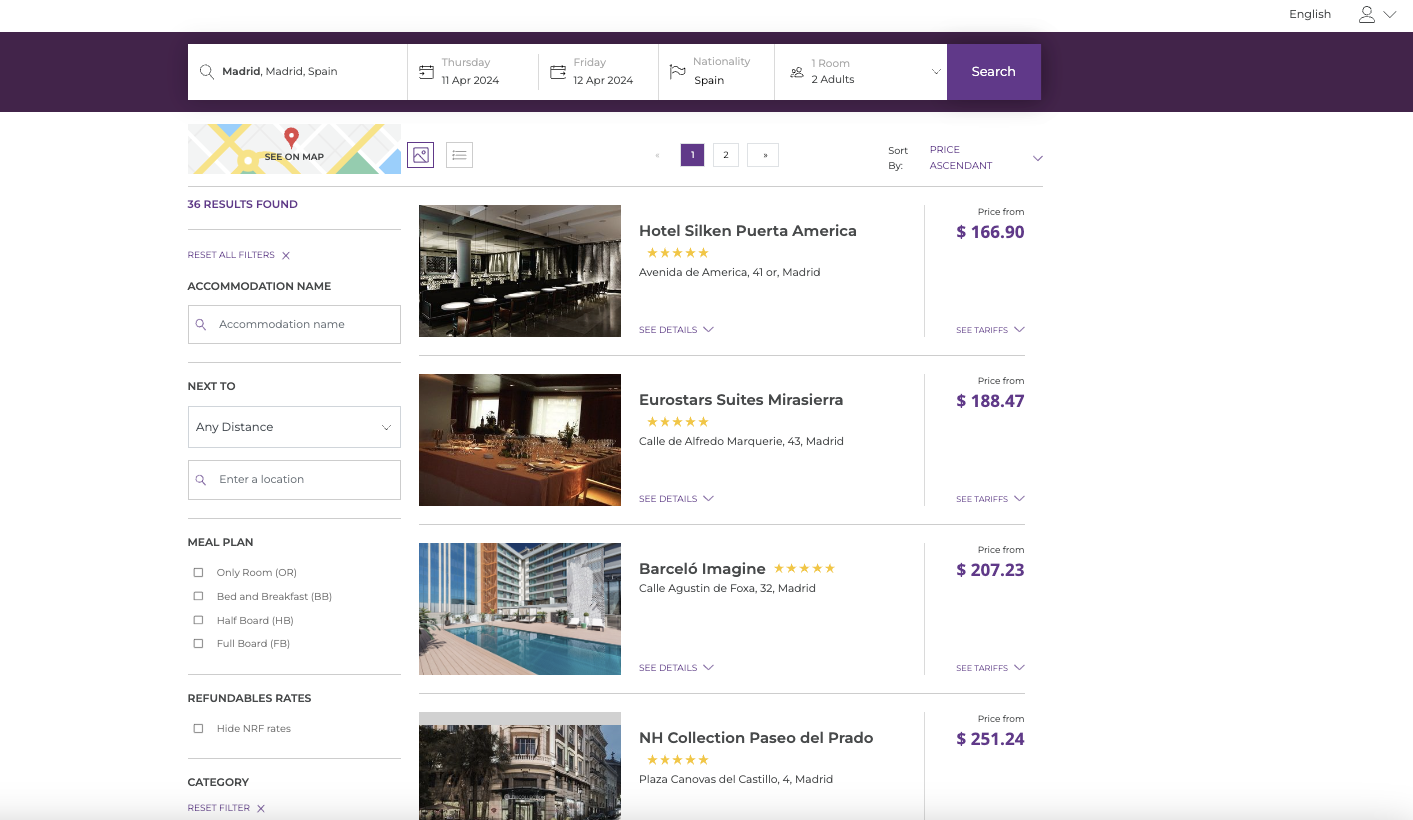
Task: Enable Only Room (OR) meal plan
Action: [x=198, y=573]
